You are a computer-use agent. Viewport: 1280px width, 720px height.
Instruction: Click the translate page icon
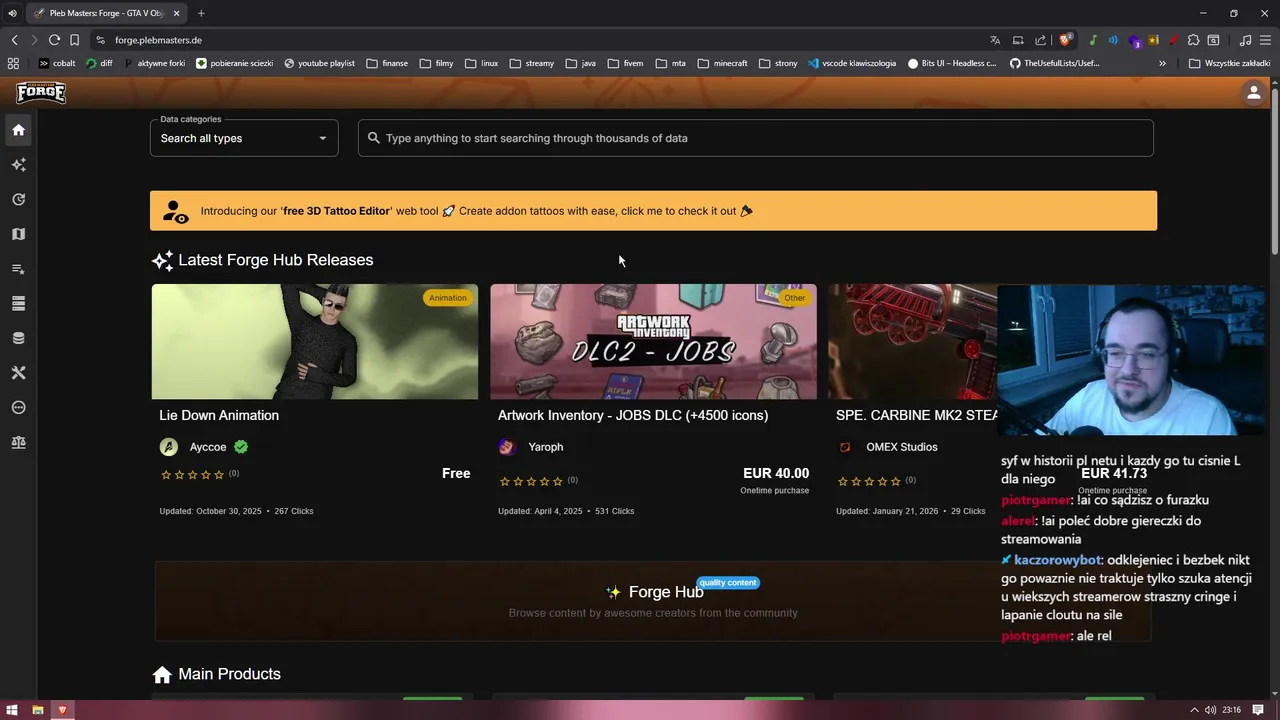pyautogui.click(x=995, y=40)
